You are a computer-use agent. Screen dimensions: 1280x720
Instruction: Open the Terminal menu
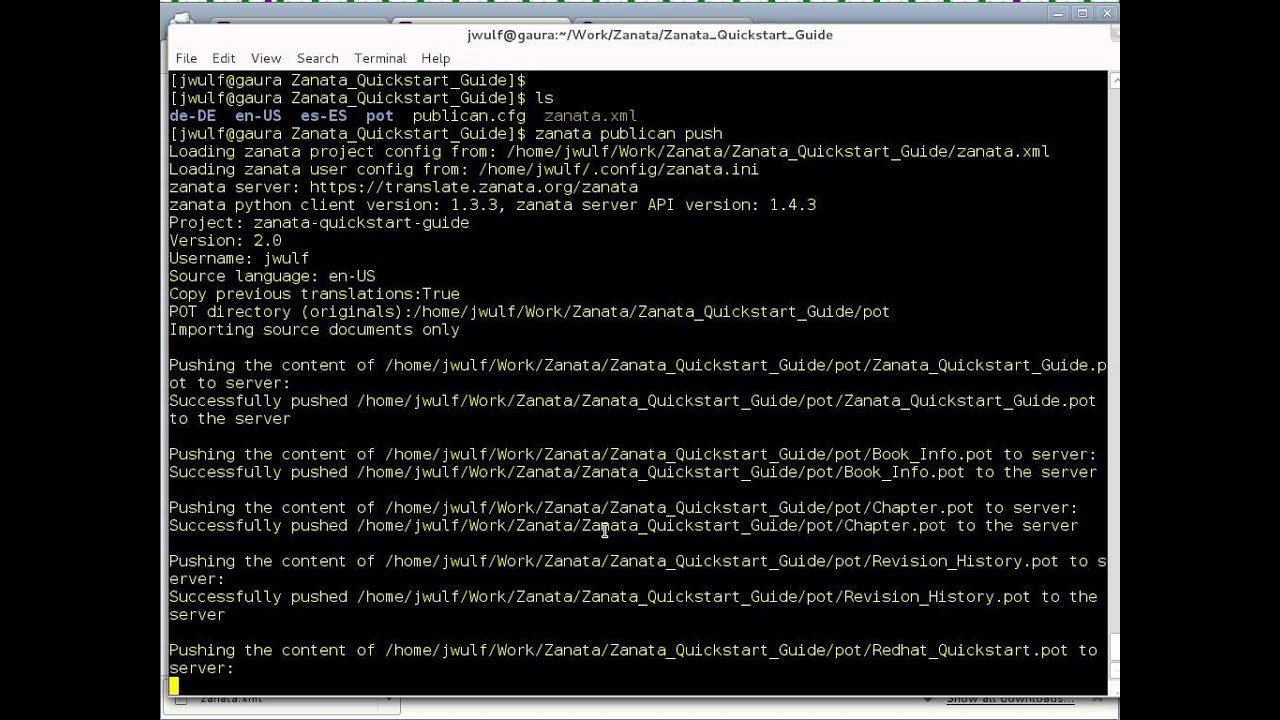(380, 58)
